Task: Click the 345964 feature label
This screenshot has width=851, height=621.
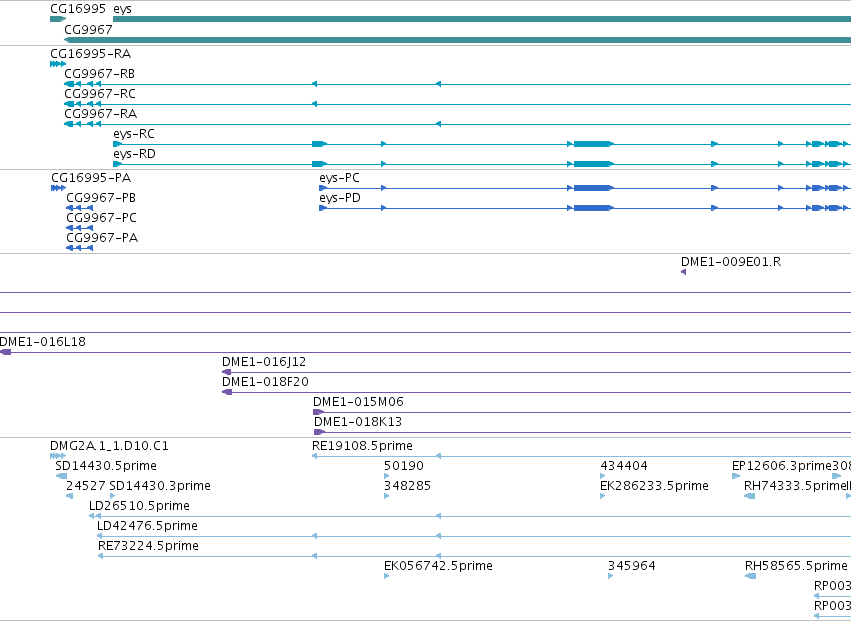Action: [632, 567]
